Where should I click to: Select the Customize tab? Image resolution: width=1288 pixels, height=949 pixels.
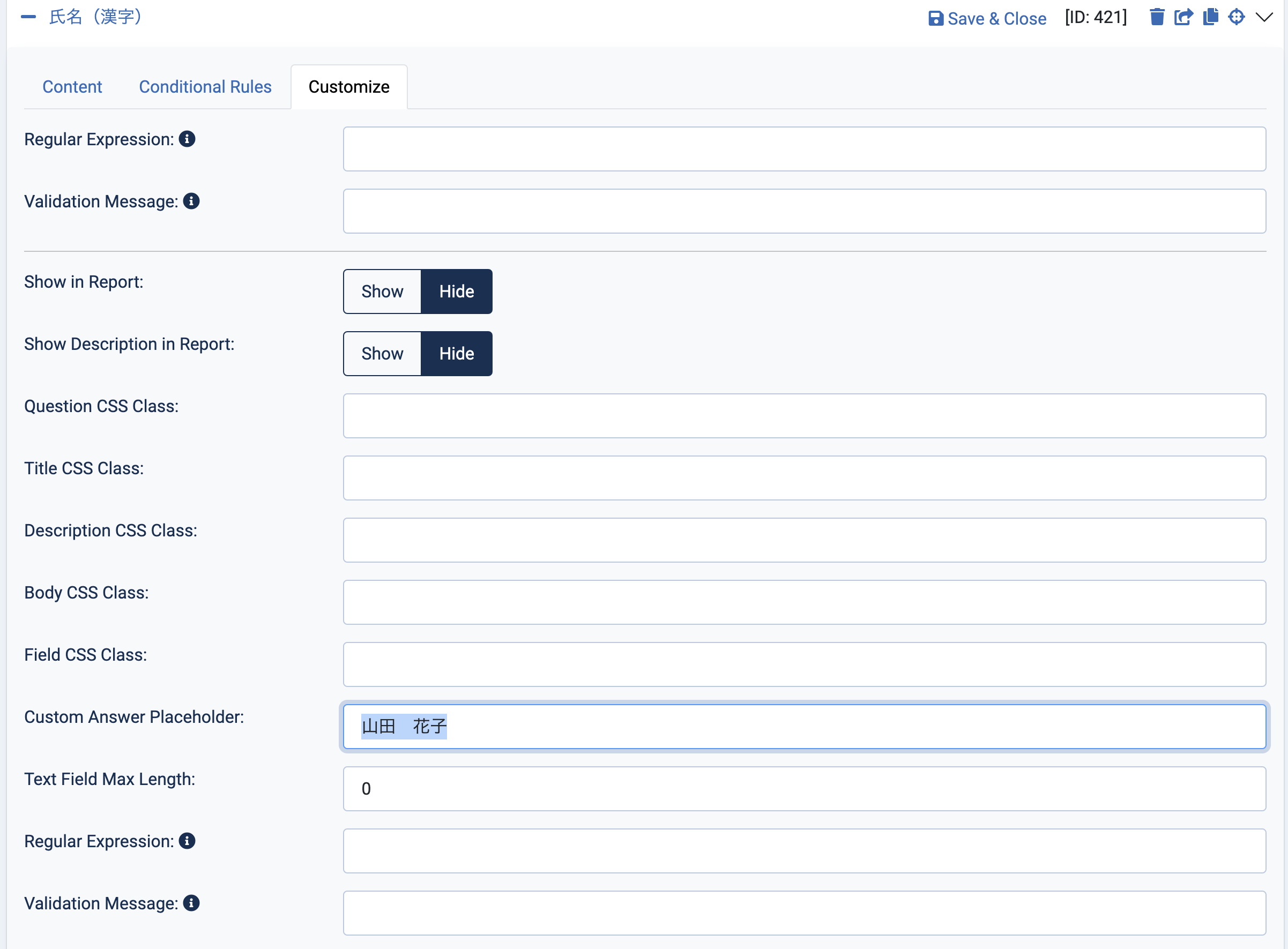[349, 87]
